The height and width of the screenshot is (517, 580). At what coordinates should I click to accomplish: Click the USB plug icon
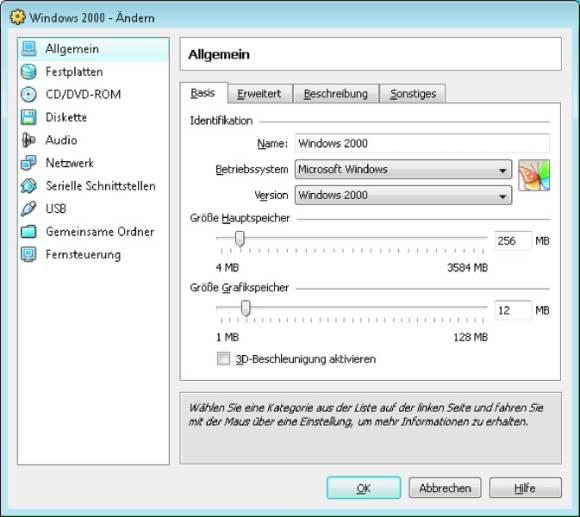coord(28,209)
